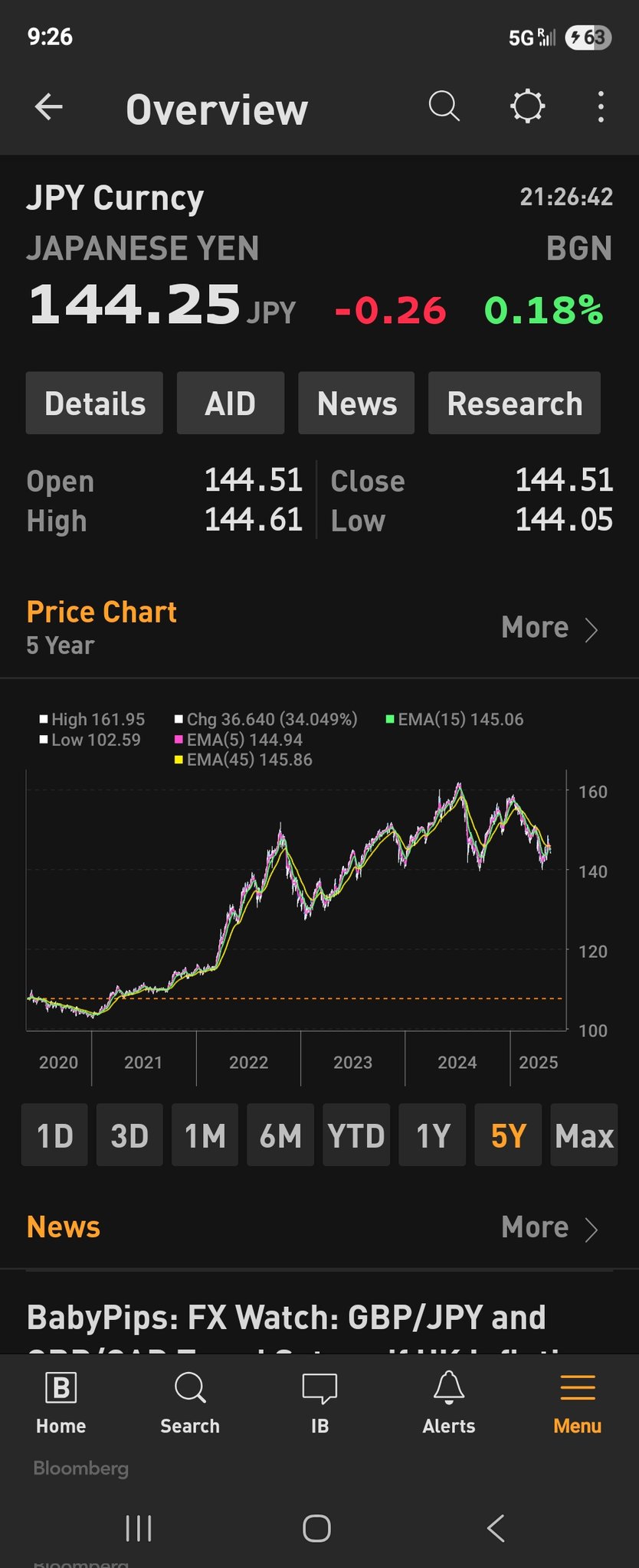This screenshot has height=1568, width=639.
Task: Select the 1D chart range
Action: (54, 1135)
